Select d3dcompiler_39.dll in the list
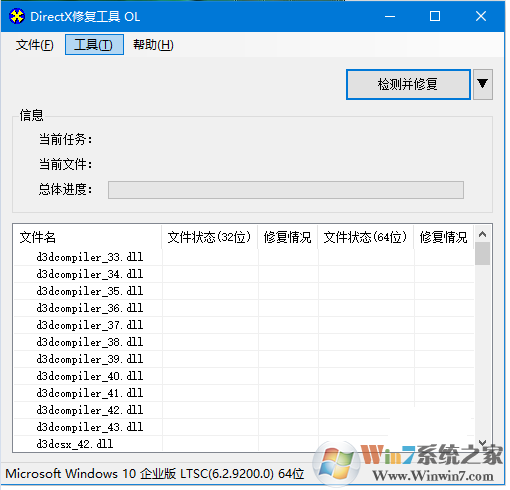This screenshot has width=510, height=490. (90, 359)
